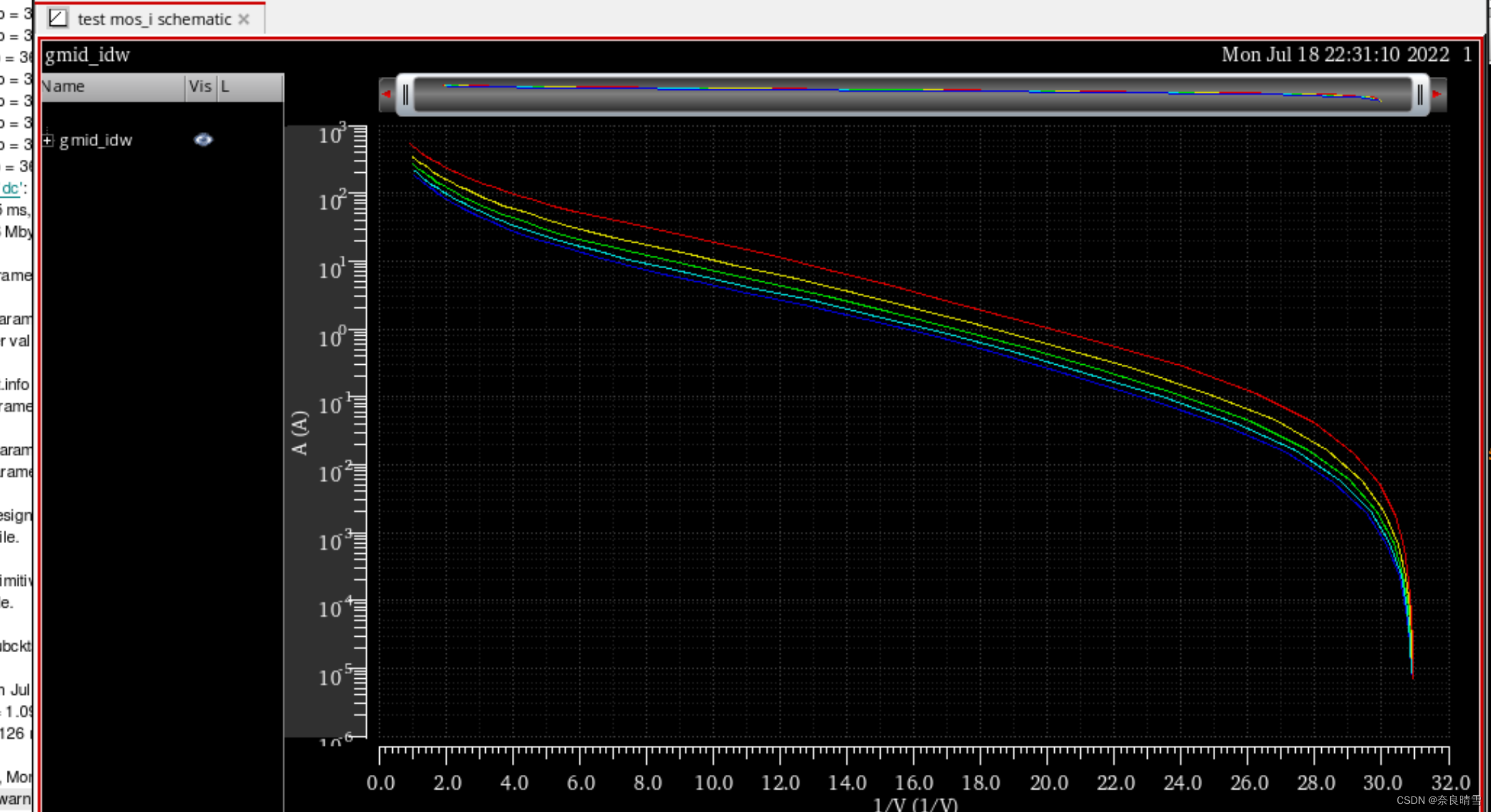Screen dimensions: 1491x812
Task: Click the red curve on the plot
Action: (747, 249)
